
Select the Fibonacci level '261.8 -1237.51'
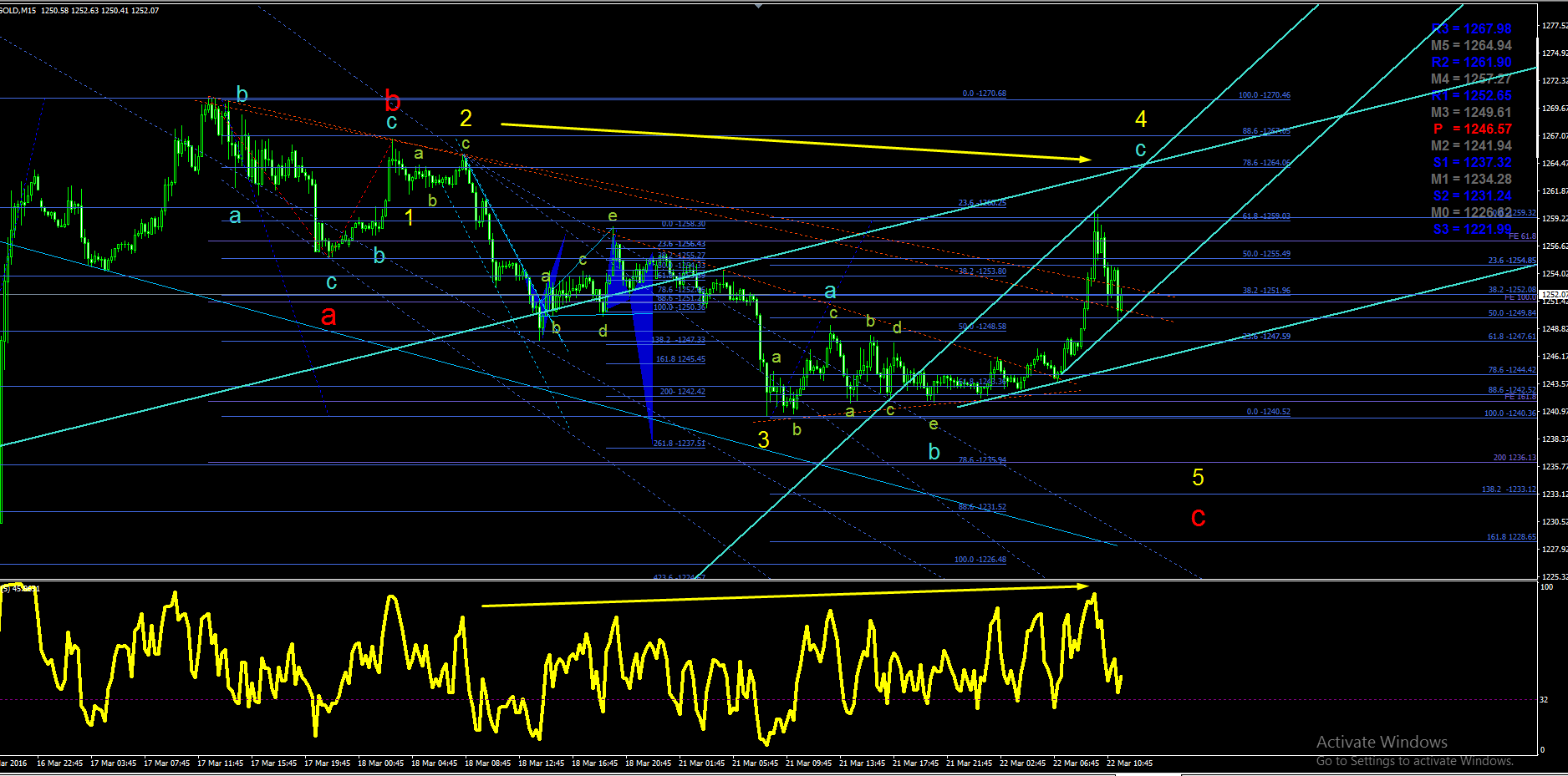679,444
